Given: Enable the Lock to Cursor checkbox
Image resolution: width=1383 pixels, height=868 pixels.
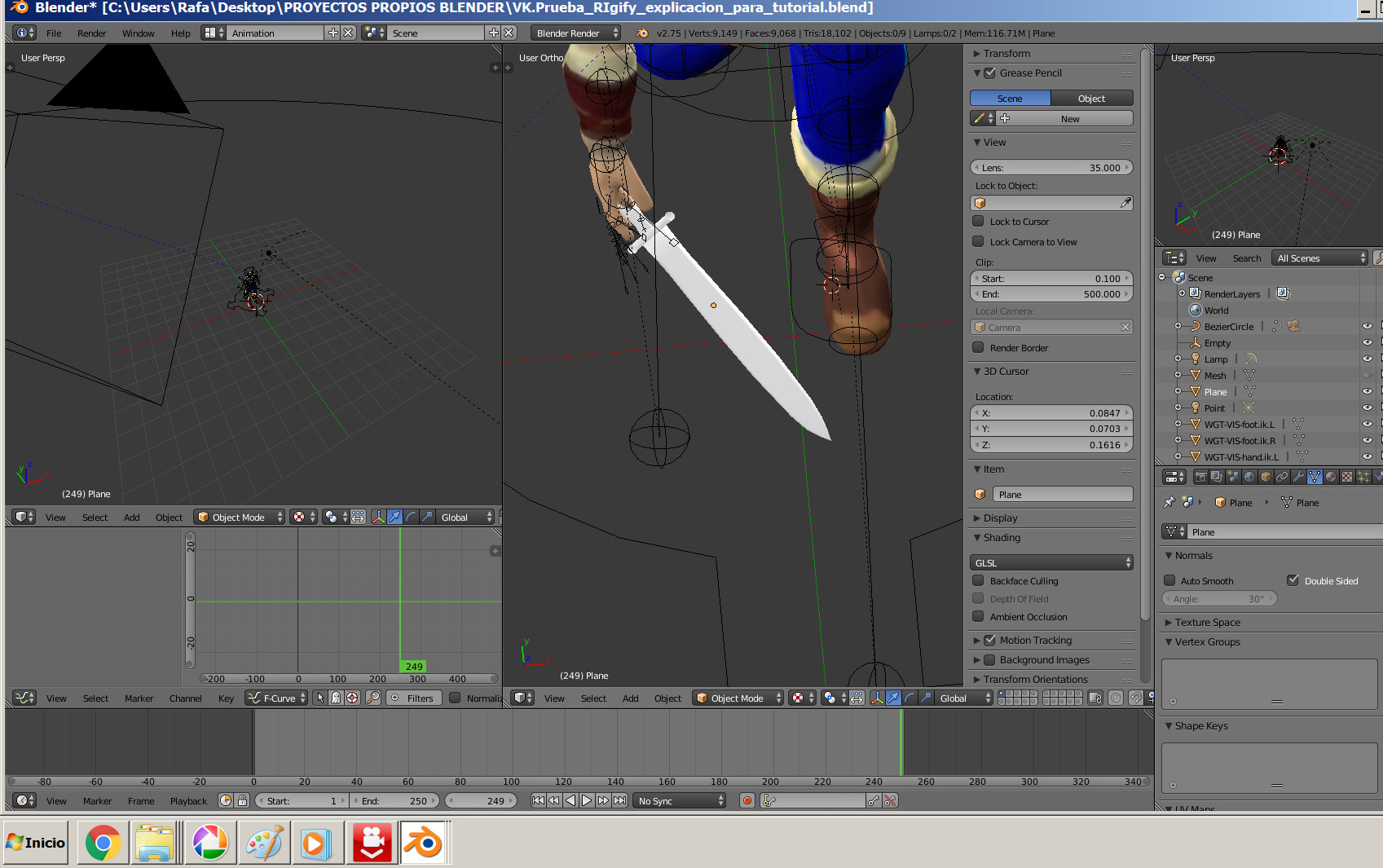Looking at the screenshot, I should [x=978, y=222].
